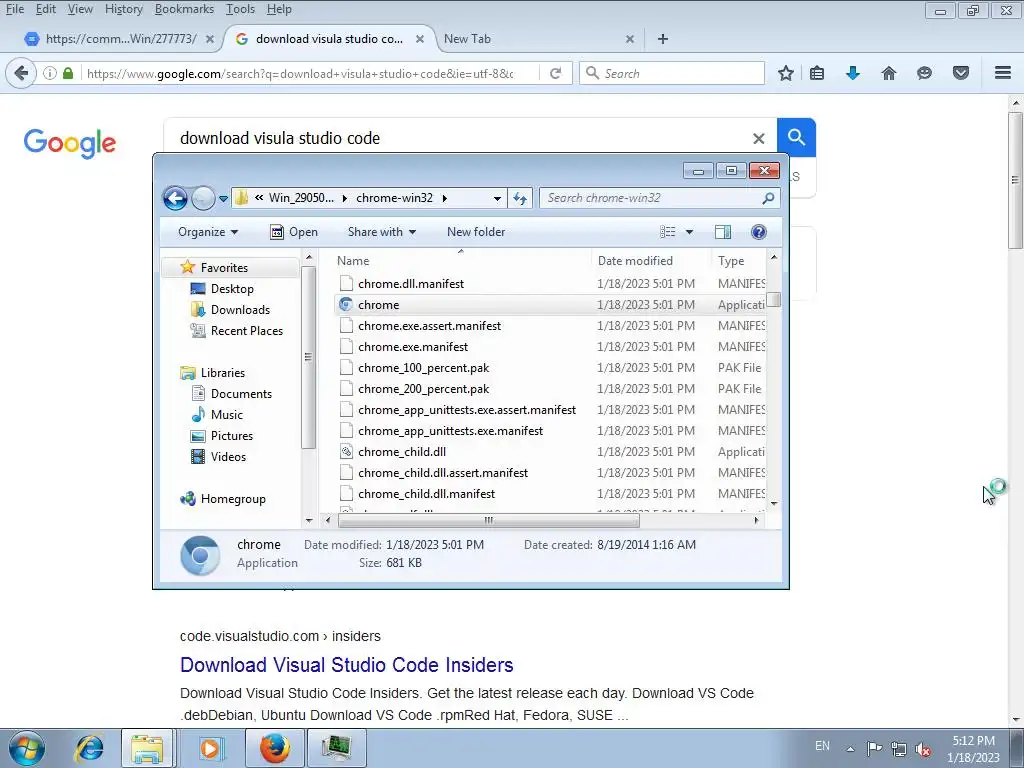
Task: Show site information icon in URL bar
Action: tap(50, 73)
